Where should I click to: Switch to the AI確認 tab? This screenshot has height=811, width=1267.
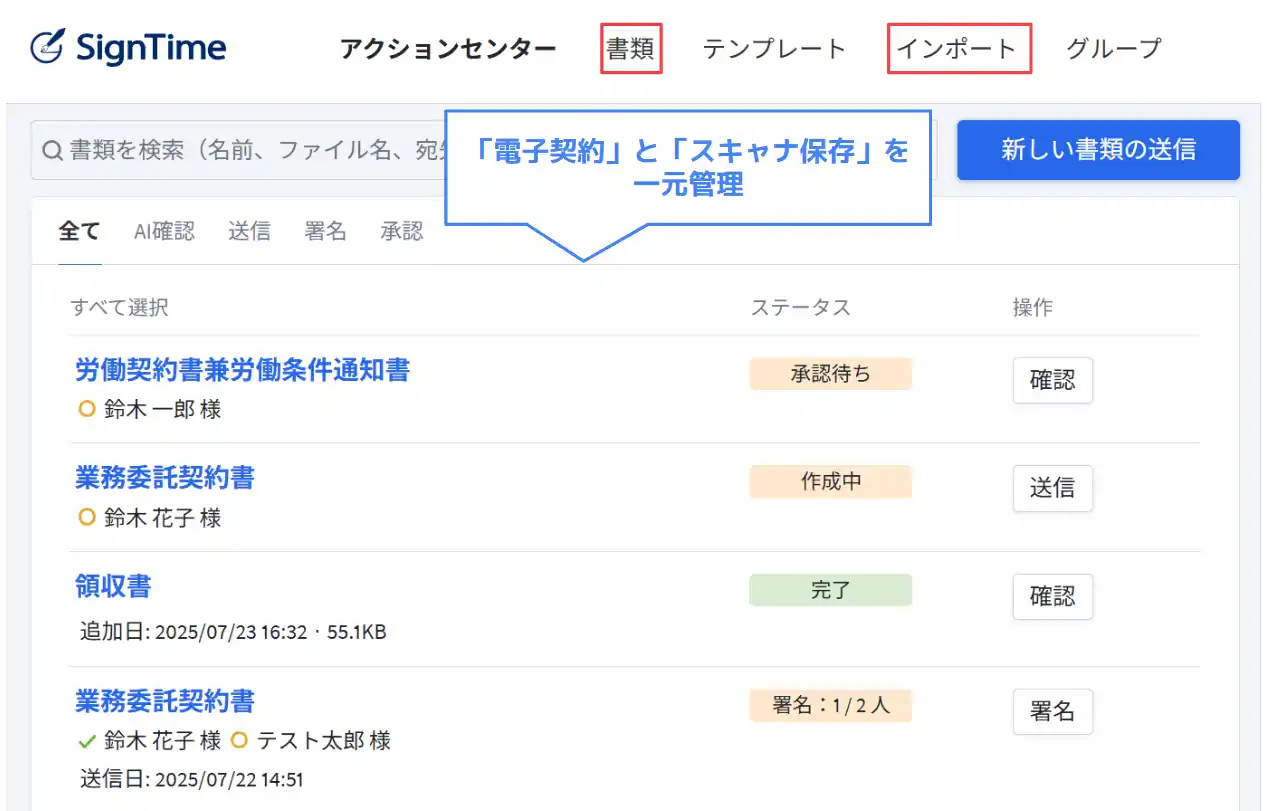pos(163,231)
